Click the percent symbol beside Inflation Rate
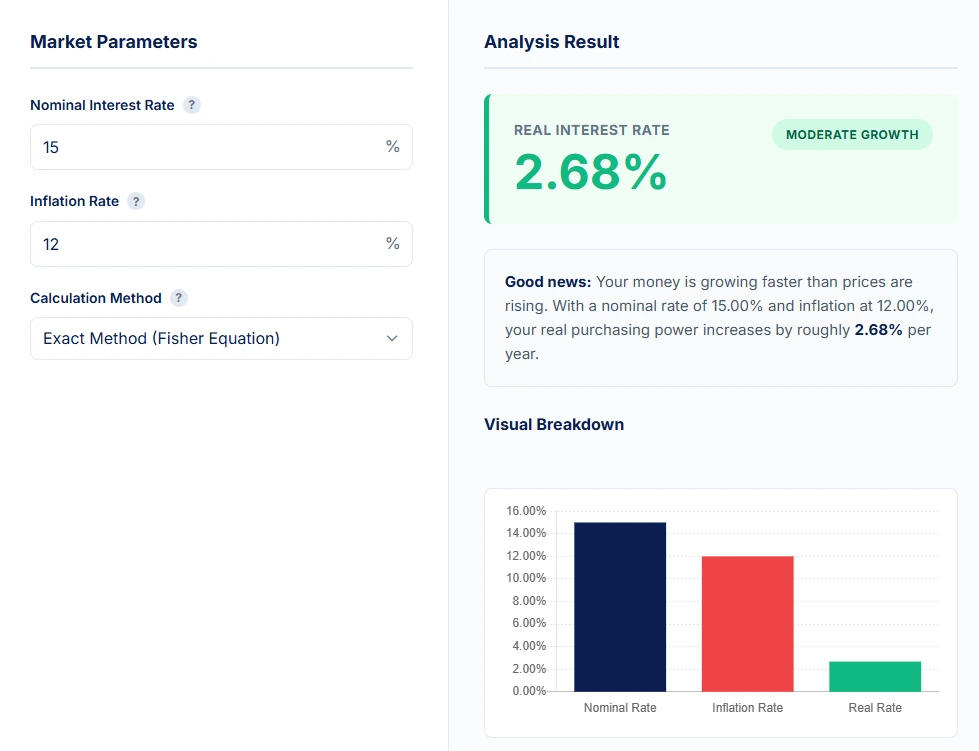 coord(392,243)
